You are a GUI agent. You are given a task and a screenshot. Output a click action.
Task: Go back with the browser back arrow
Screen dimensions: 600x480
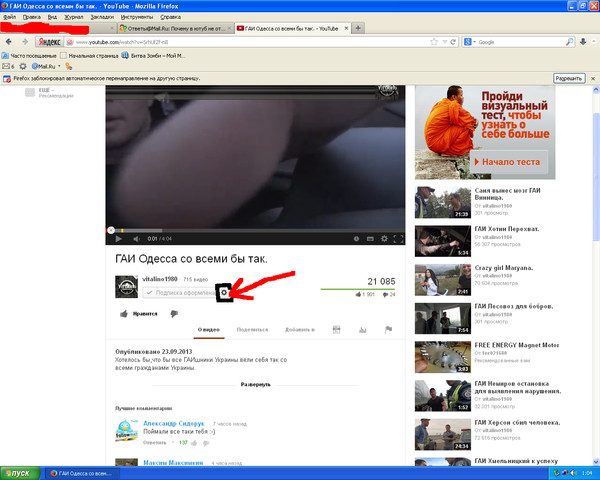9,42
